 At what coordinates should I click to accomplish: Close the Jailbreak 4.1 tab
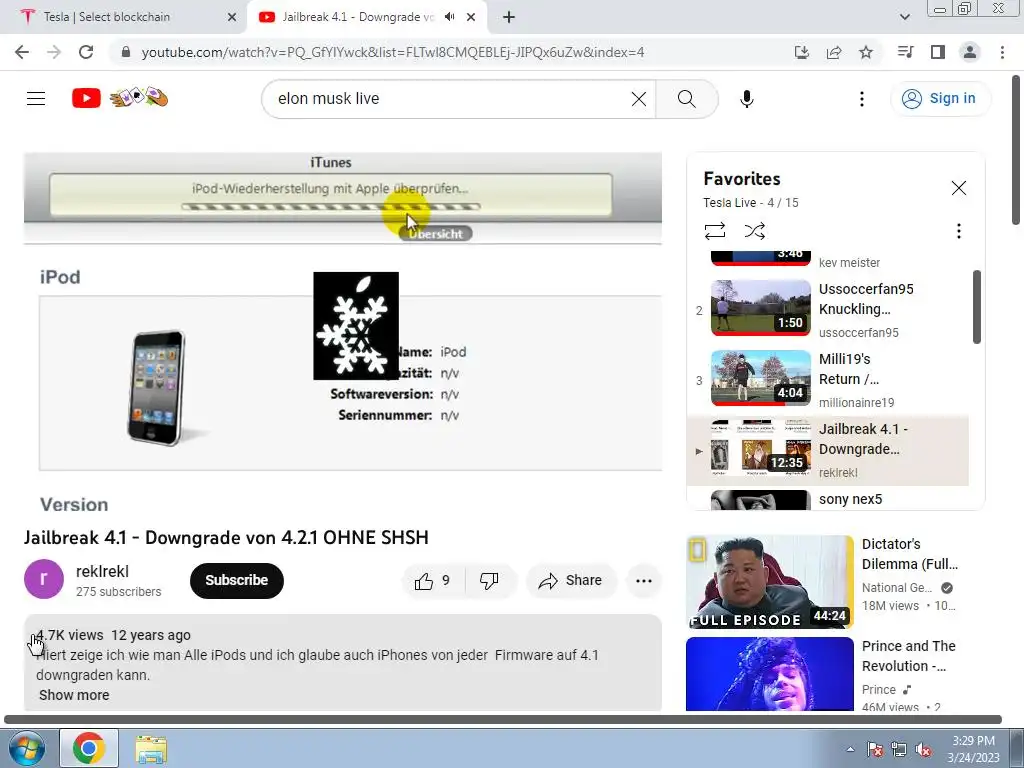point(471,17)
